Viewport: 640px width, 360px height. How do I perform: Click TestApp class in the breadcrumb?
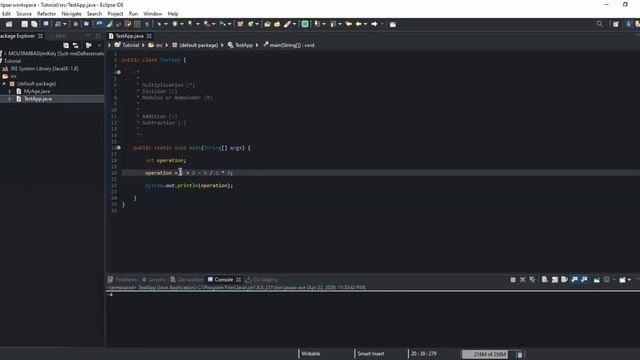(x=240, y=45)
